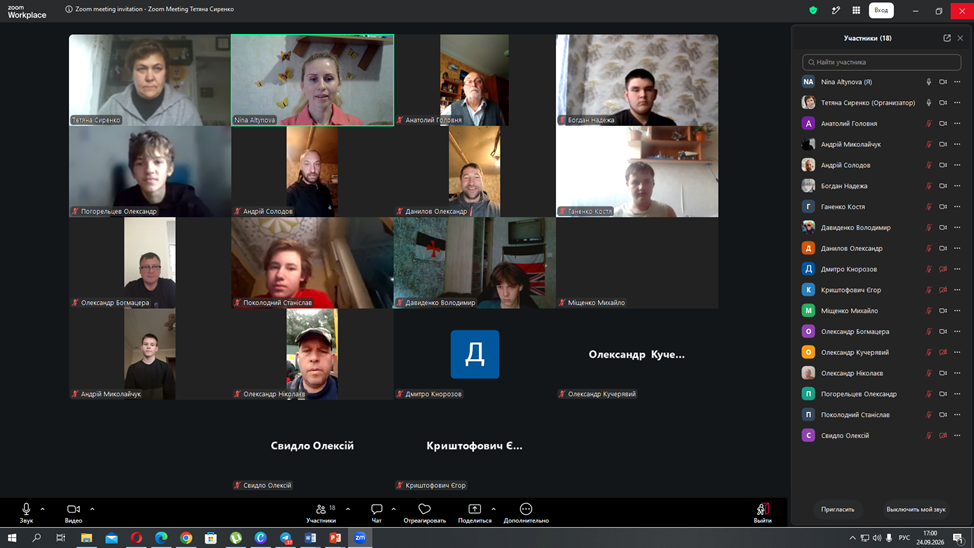Toggle microphone for Тетяна Сиренко in list

pyautogui.click(x=929, y=103)
